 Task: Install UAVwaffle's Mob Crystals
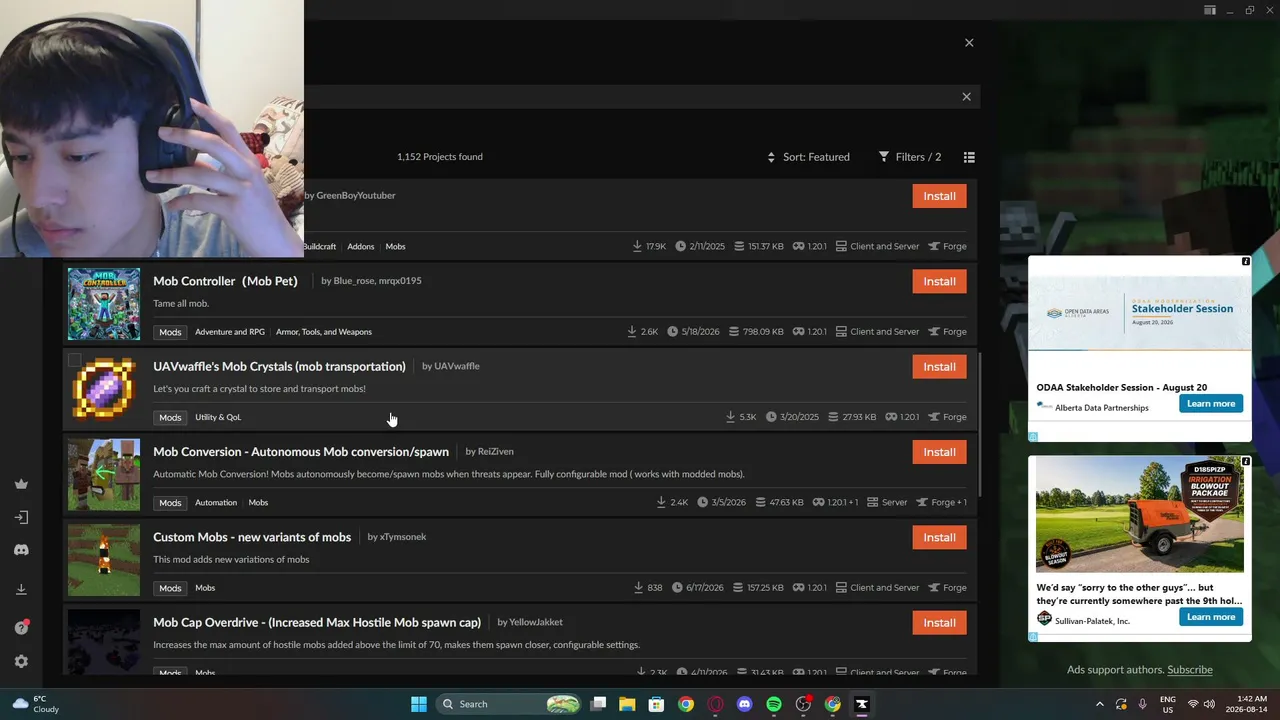pyautogui.click(x=939, y=366)
